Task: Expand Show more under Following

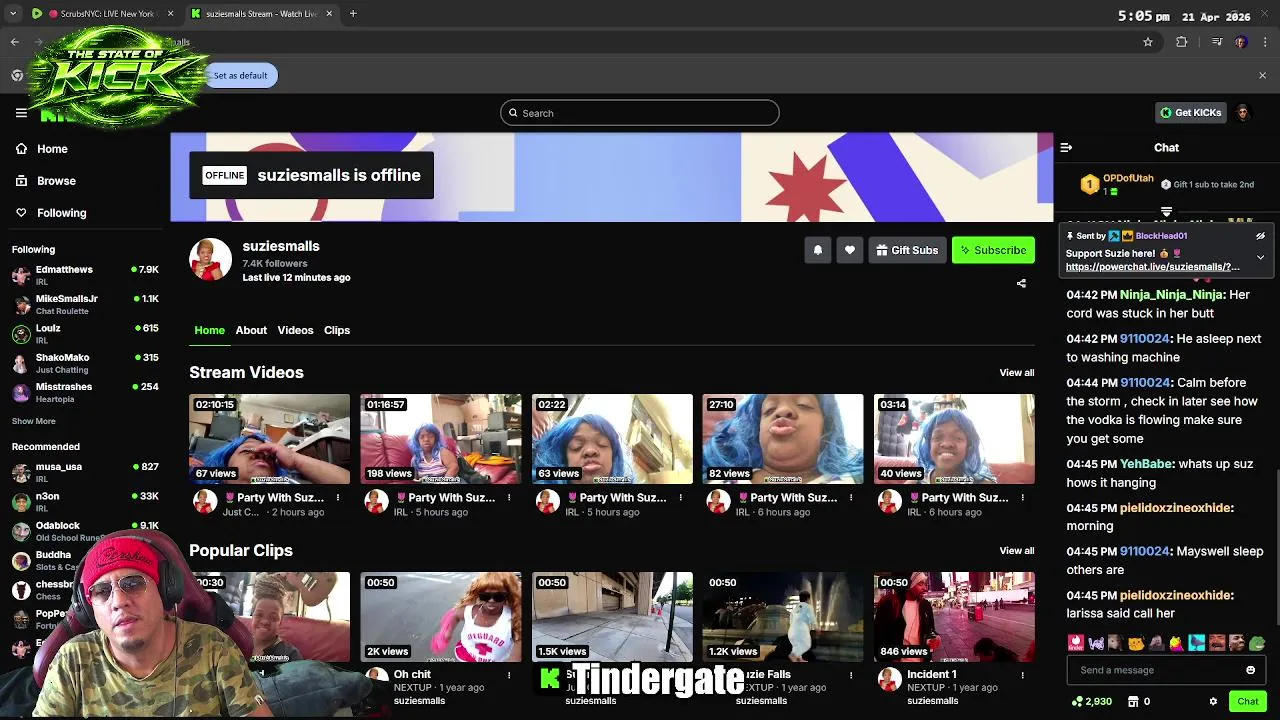Action: tap(33, 421)
